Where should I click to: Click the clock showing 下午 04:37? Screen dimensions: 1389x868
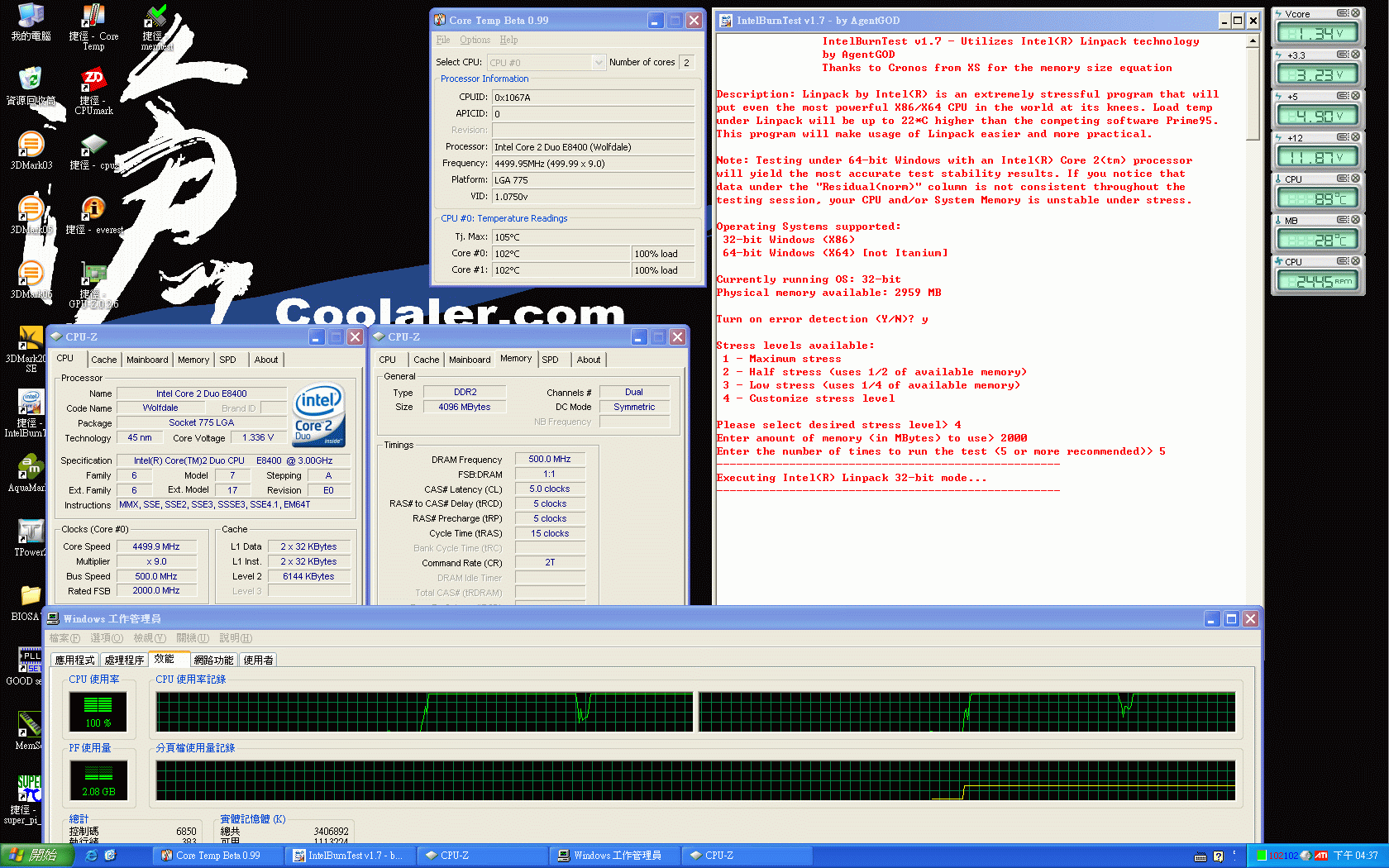pyautogui.click(x=1355, y=856)
